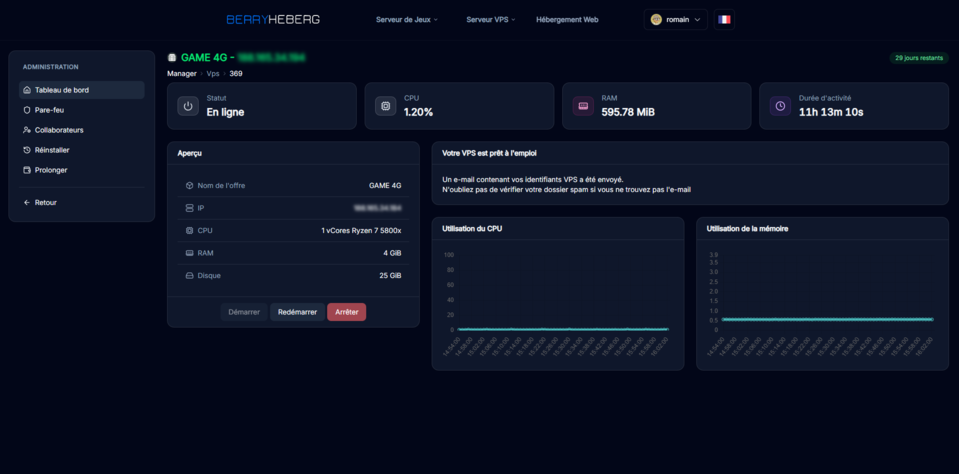The image size is (959, 474).
Task: Open the romain account dropdown chevron
Action: [697, 20]
